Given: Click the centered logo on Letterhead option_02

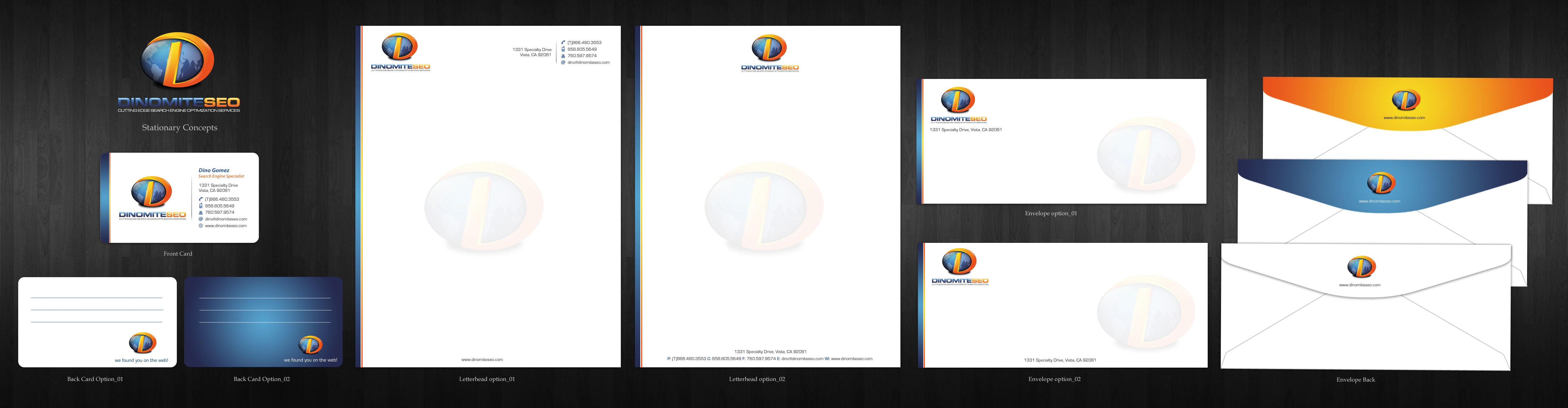Looking at the screenshot, I should [769, 48].
